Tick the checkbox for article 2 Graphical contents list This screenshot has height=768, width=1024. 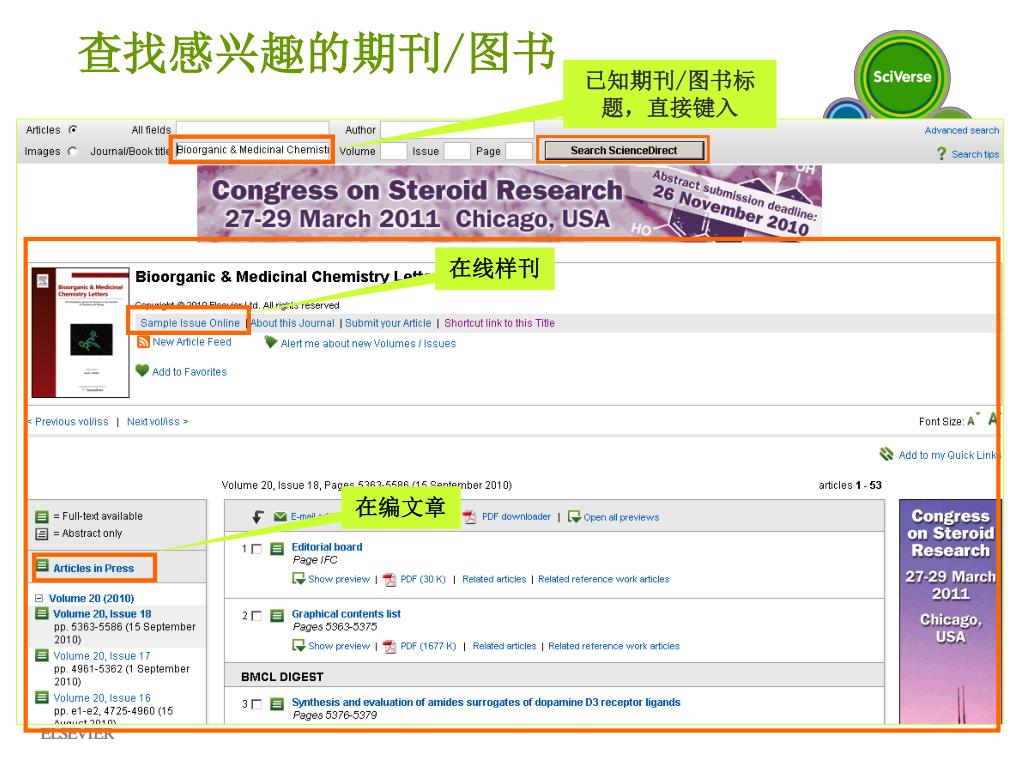(257, 615)
